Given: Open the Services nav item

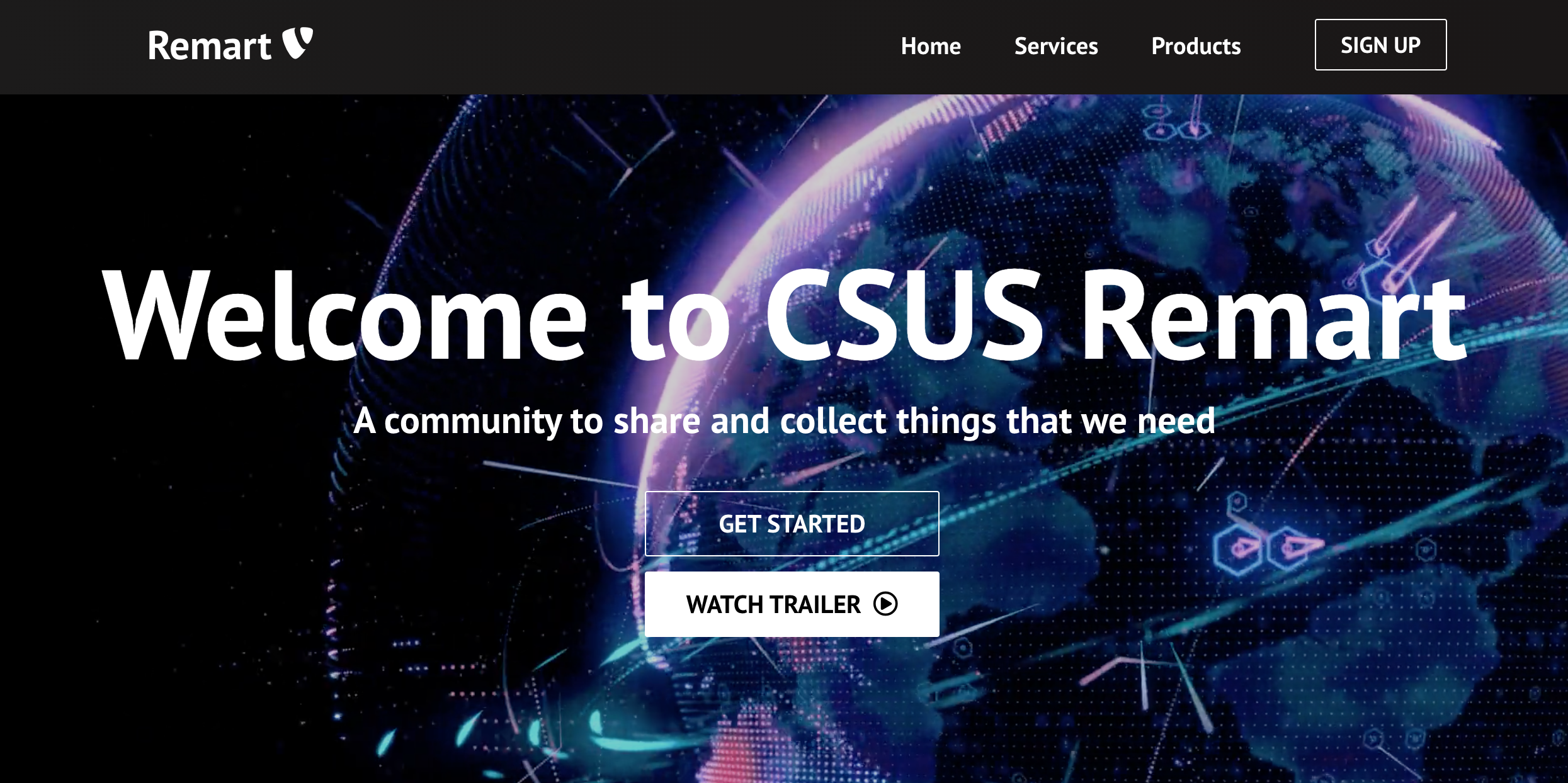Looking at the screenshot, I should pyautogui.click(x=1056, y=46).
